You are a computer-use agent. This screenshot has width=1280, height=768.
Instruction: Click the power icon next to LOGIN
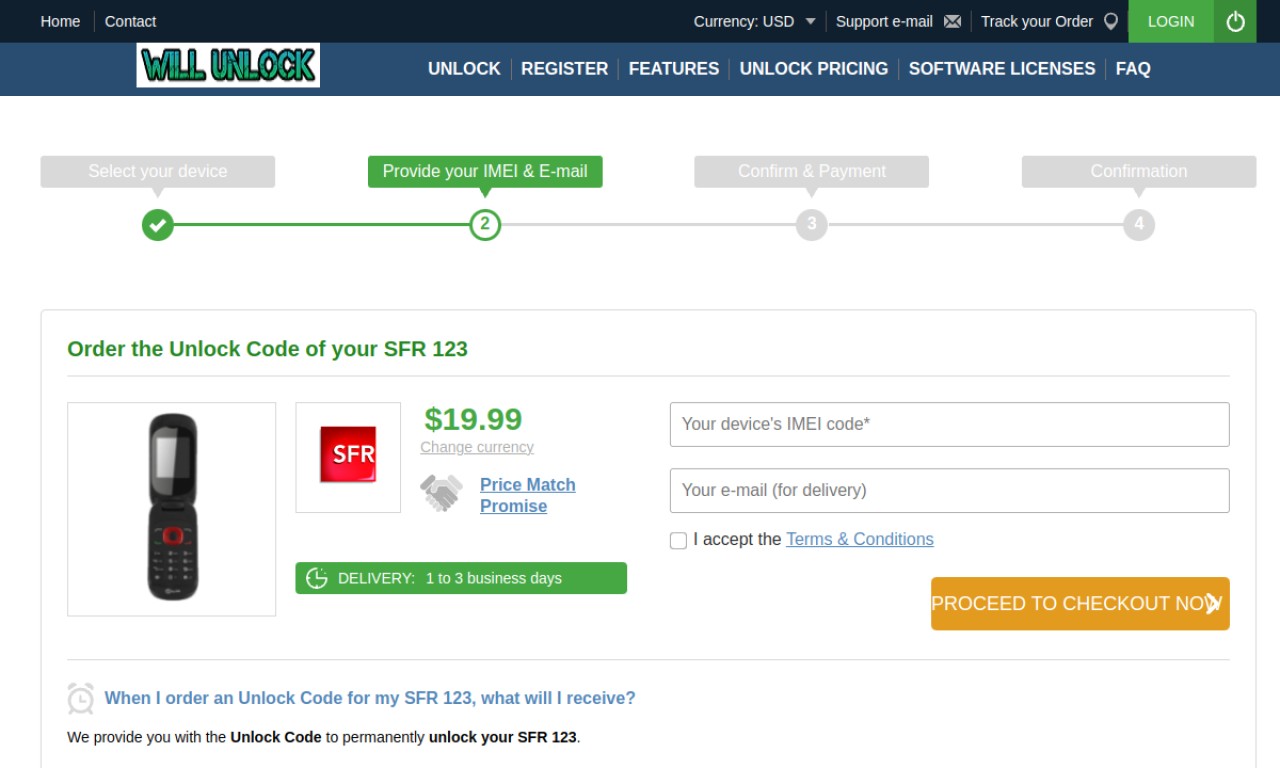[x=1235, y=21]
